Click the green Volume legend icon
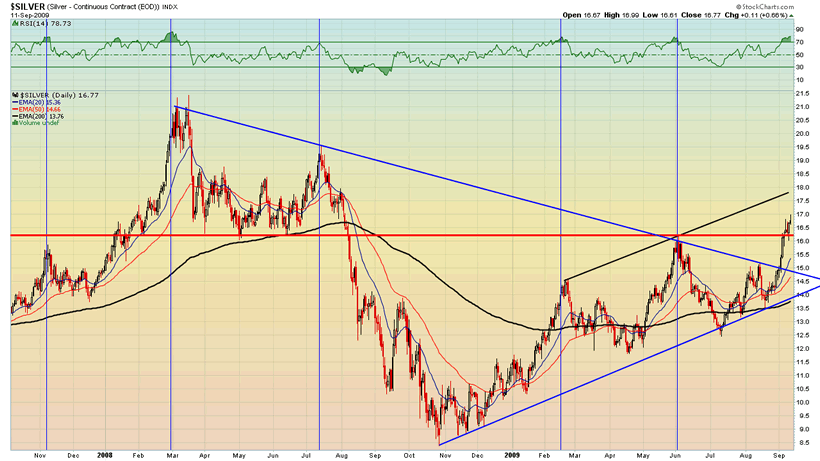Viewport: 820px width, 461px height. tap(16, 123)
